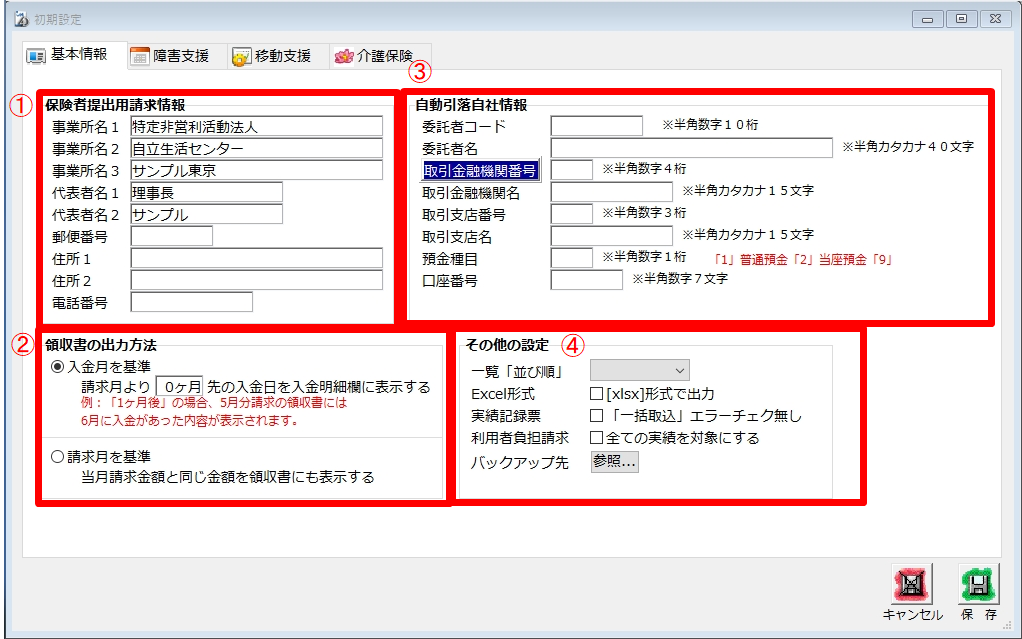Screen dimensions: 1022x639
Task: Open the 一覧「並び順」 dropdown
Action: click(639, 371)
